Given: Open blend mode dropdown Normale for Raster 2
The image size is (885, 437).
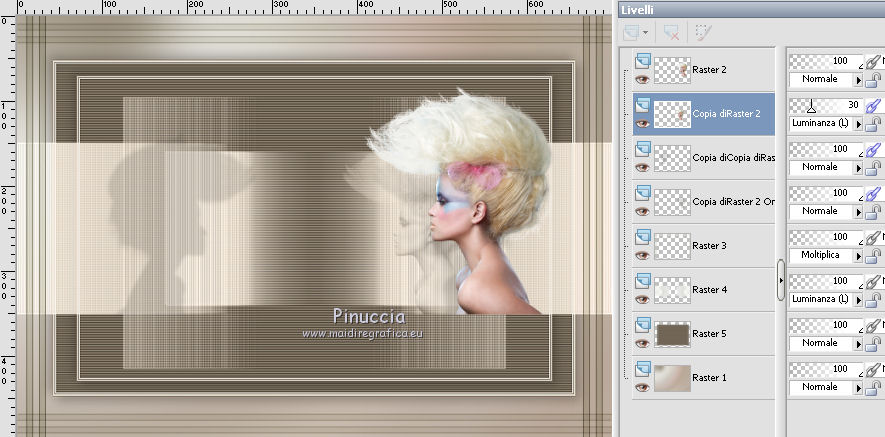Looking at the screenshot, I should click(826, 80).
